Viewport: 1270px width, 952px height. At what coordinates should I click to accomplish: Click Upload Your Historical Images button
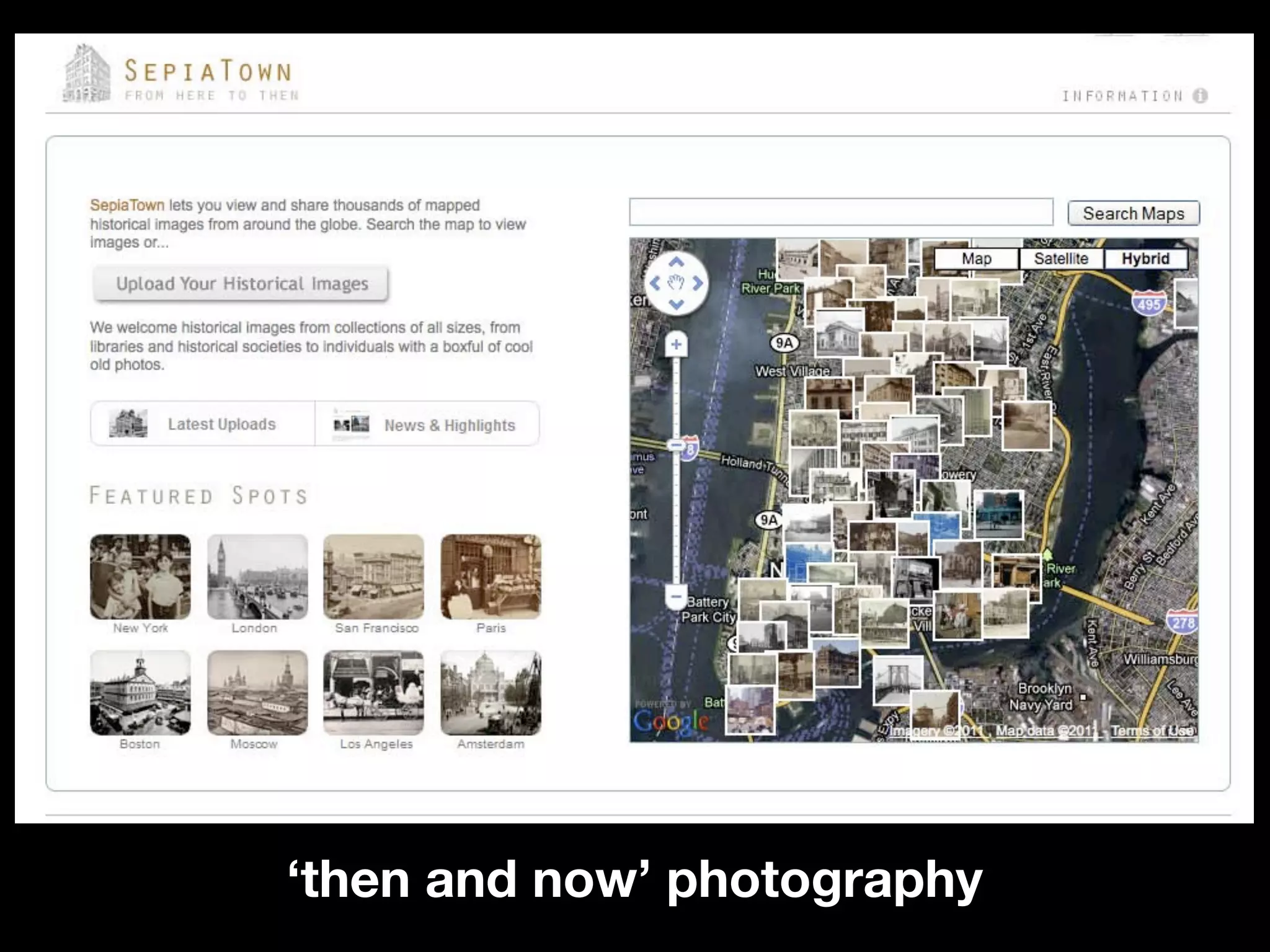[241, 284]
